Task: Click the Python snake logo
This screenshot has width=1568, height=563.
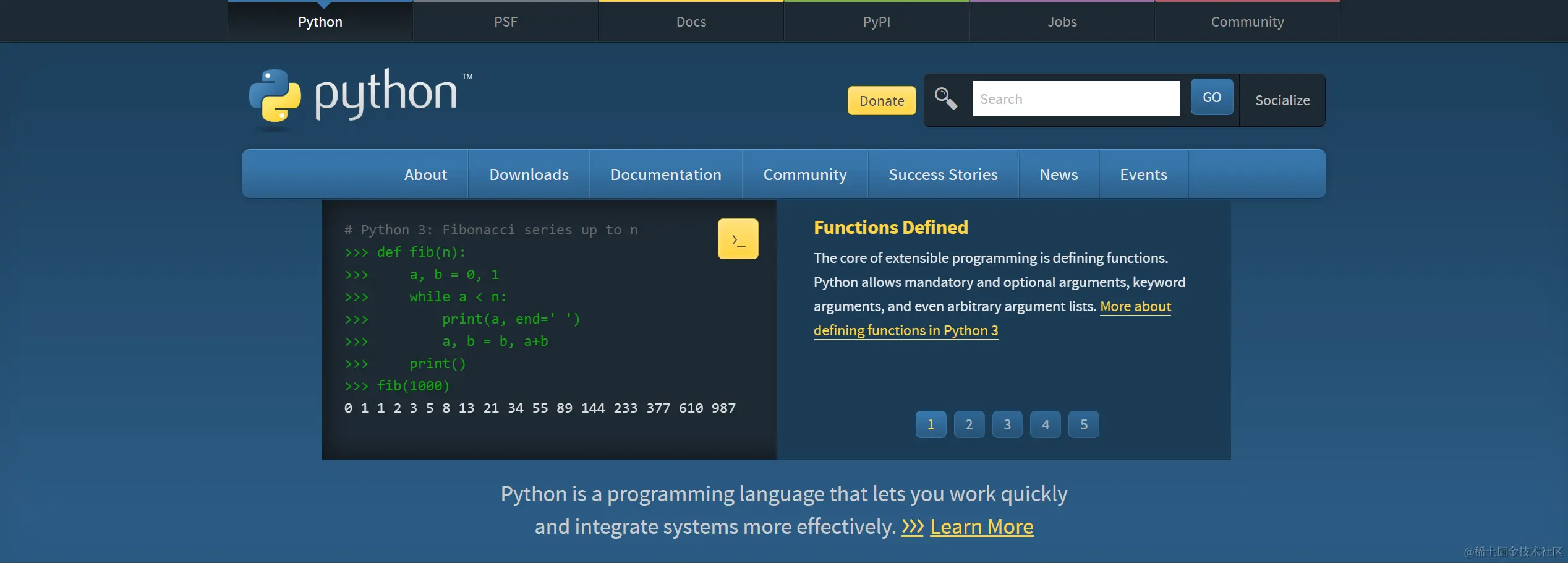Action: (x=275, y=96)
